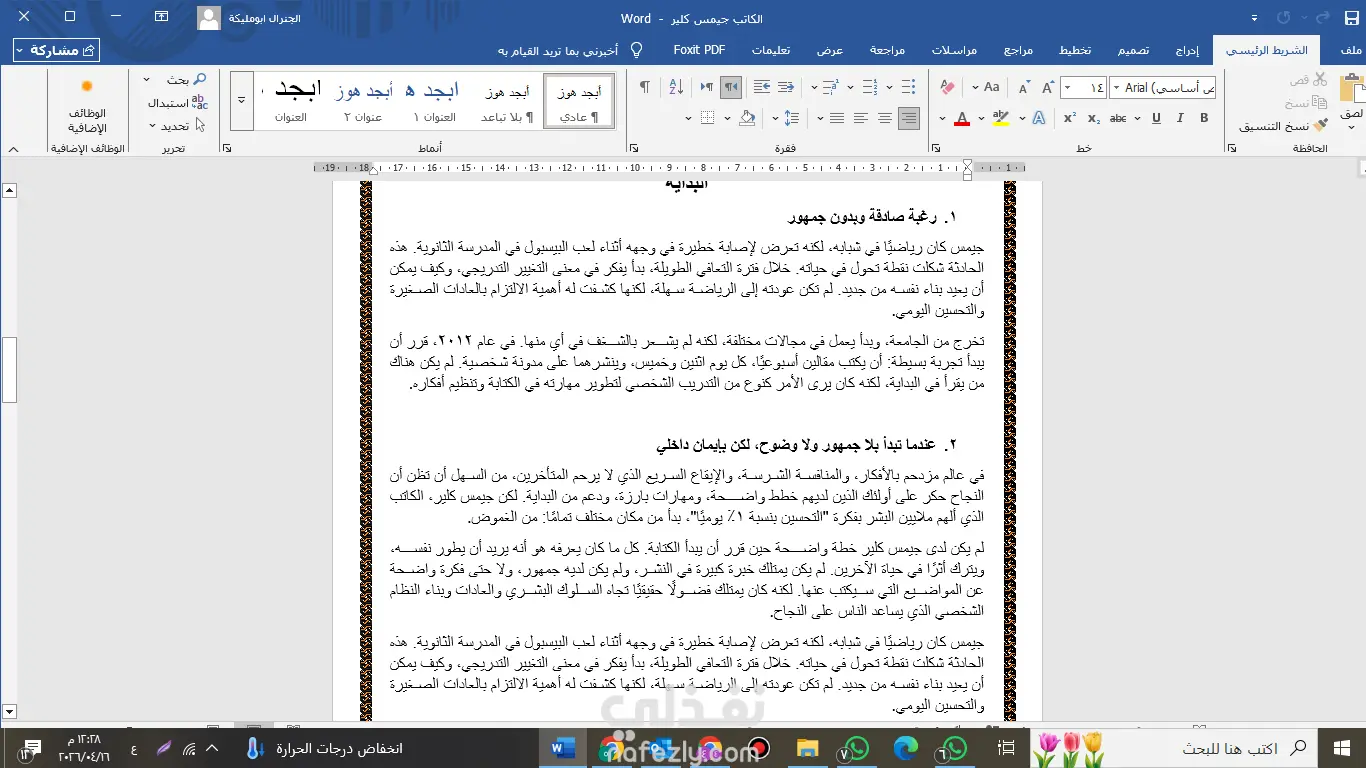Click the Tell Me lightbulb icon
The height and width of the screenshot is (768, 1366).
click(636, 50)
